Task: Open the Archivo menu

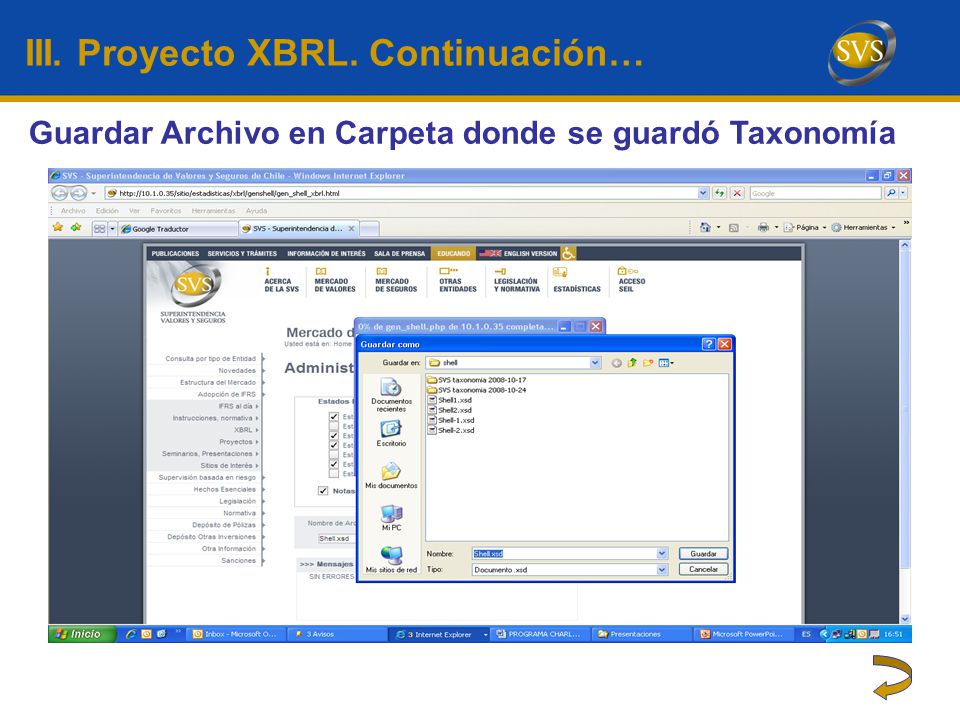Action: 73,211
